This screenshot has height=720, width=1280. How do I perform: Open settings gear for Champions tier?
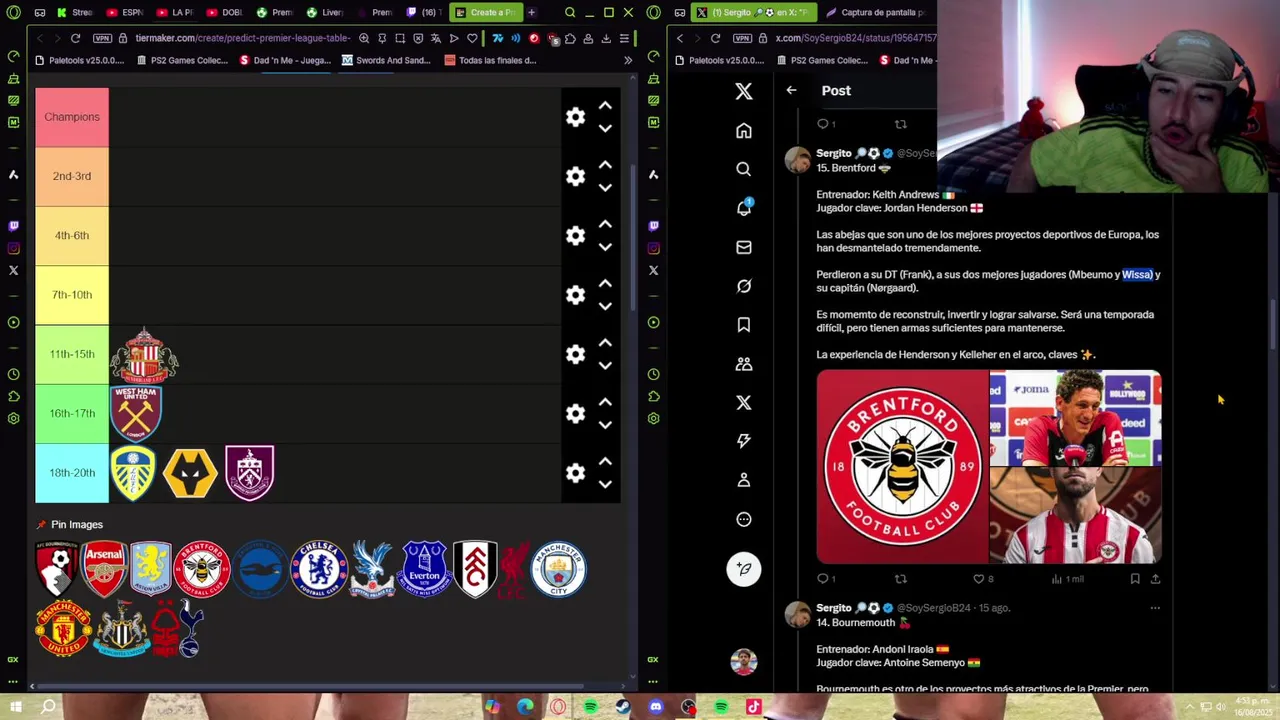click(x=575, y=117)
